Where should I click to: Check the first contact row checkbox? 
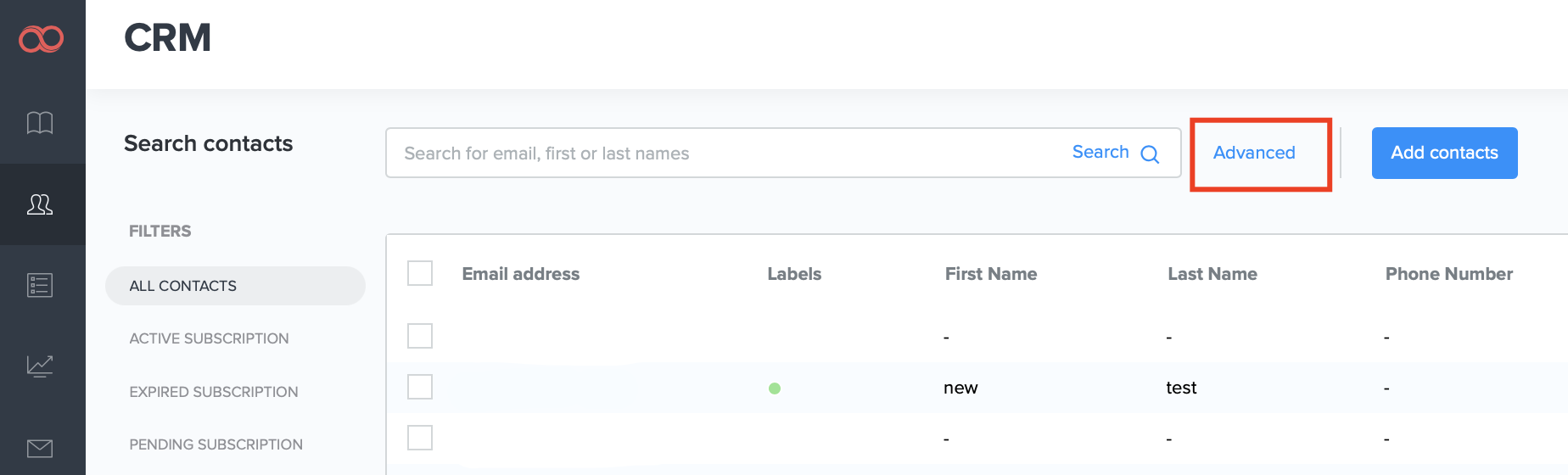click(420, 336)
